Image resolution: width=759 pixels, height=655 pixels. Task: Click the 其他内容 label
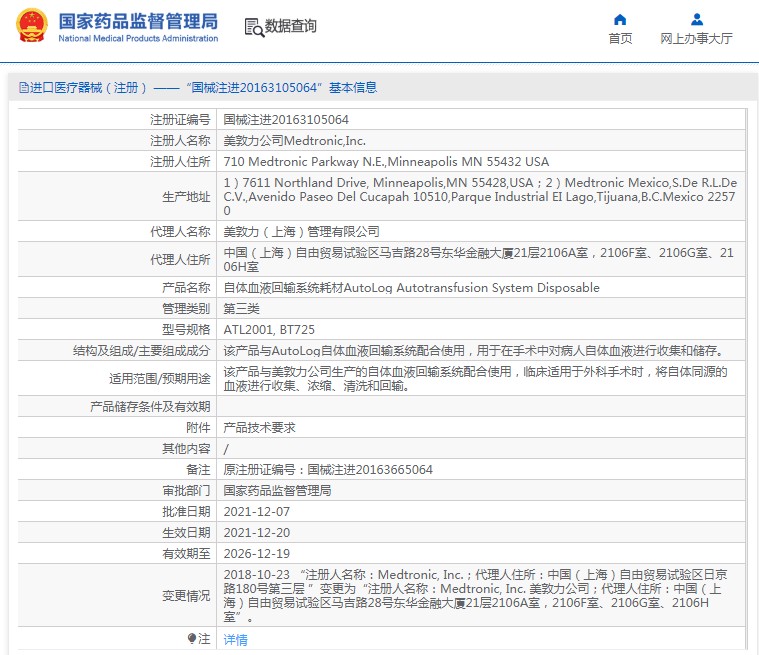[186, 449]
